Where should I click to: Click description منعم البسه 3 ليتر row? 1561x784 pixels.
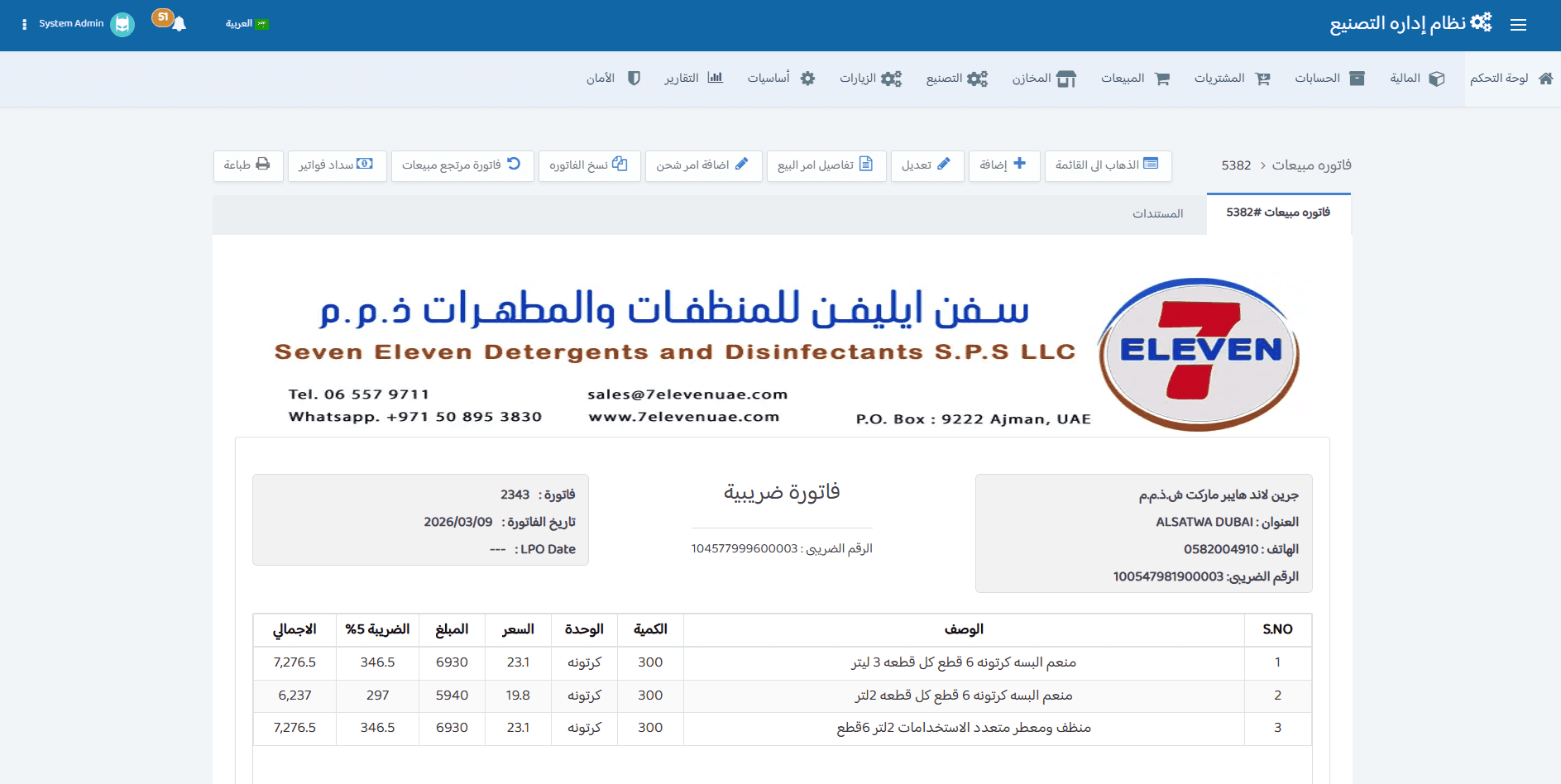click(x=964, y=663)
